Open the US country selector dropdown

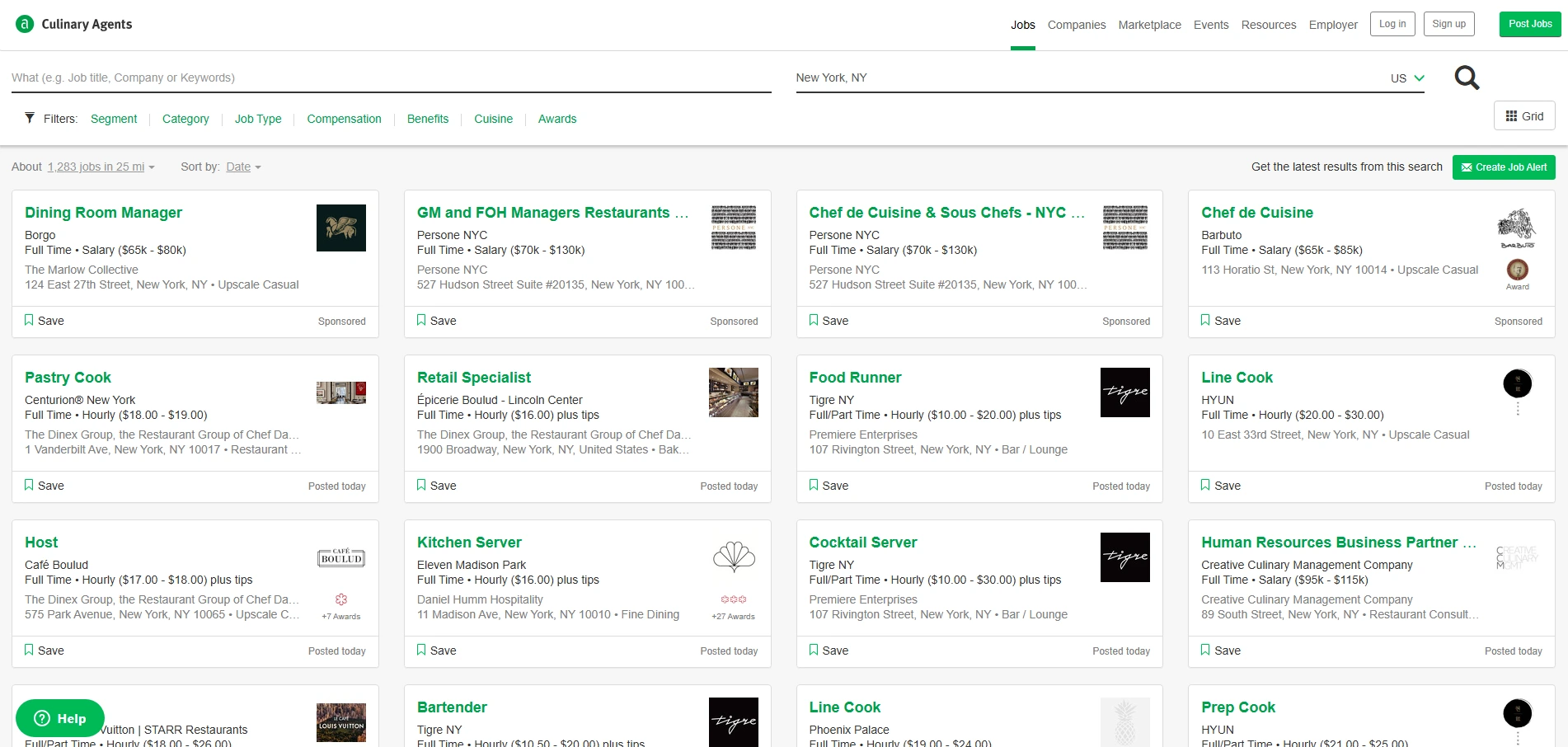(1407, 78)
